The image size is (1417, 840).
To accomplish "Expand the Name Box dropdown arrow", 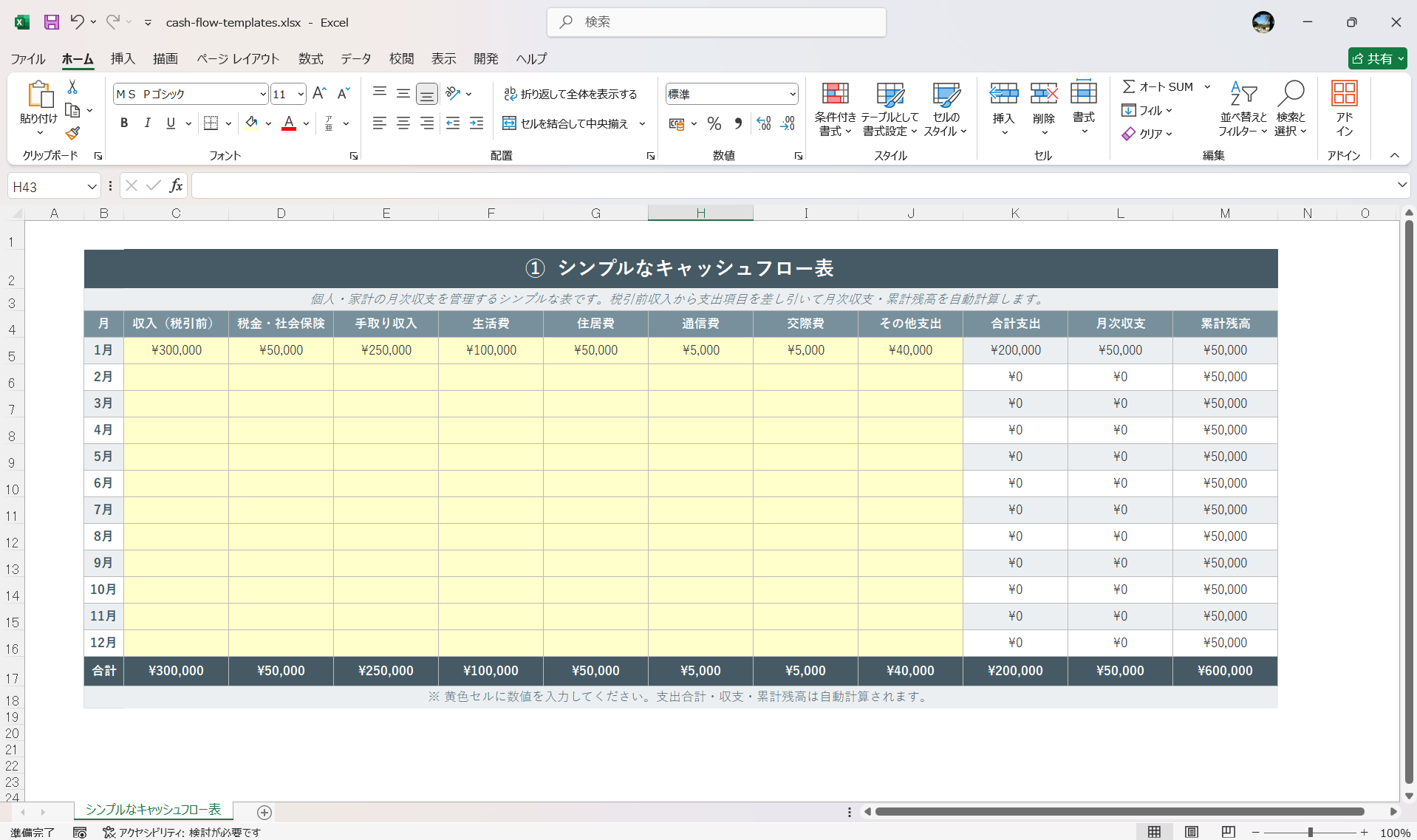I will tap(92, 187).
